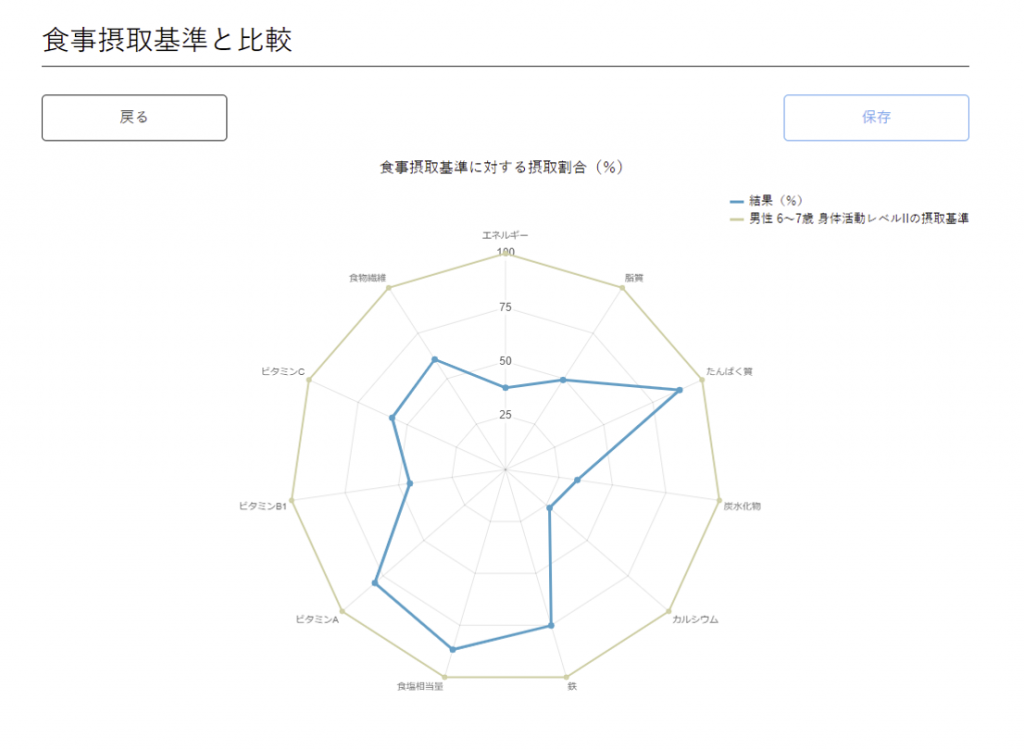The width and height of the screenshot is (1024, 750).
Task: Click the 保存 save button
Action: click(x=876, y=117)
